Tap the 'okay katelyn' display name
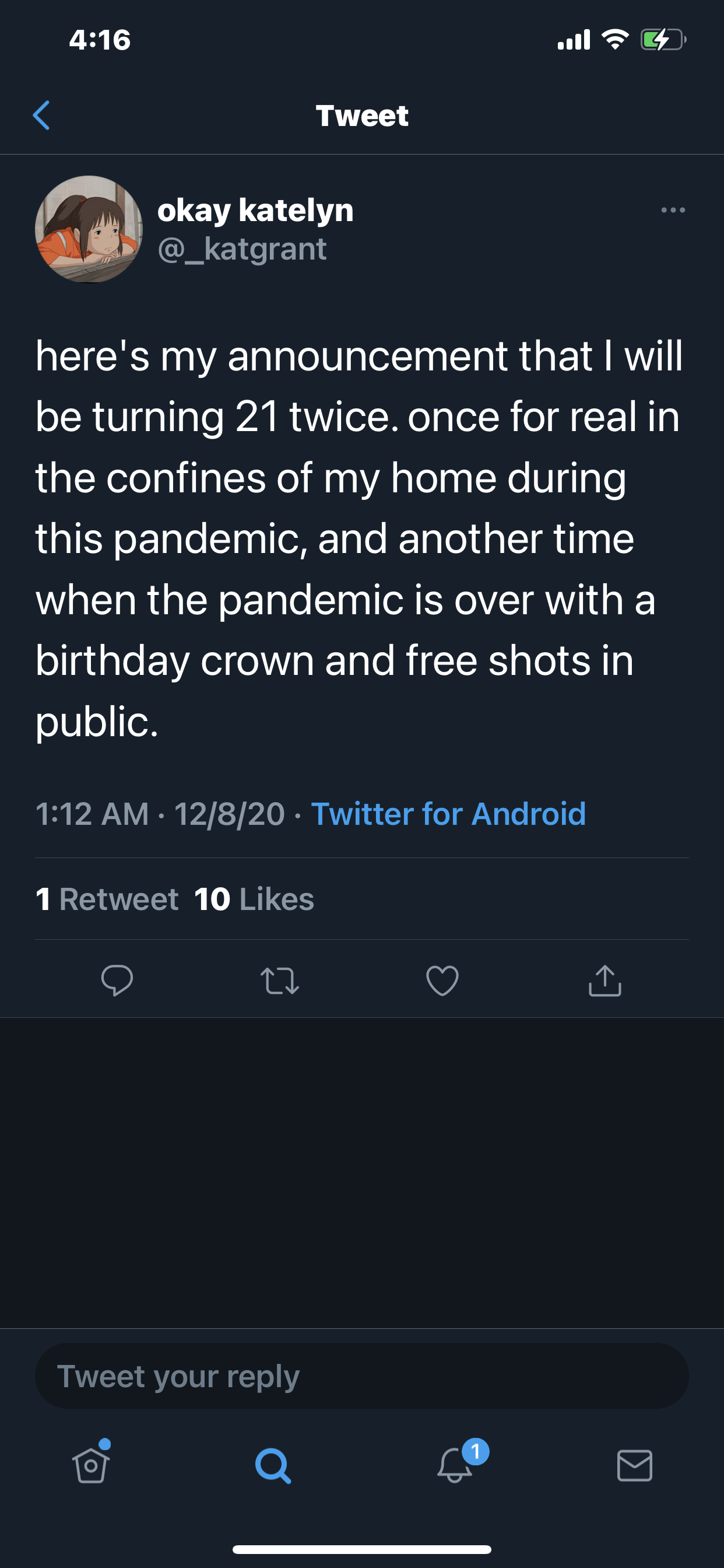 [255, 210]
